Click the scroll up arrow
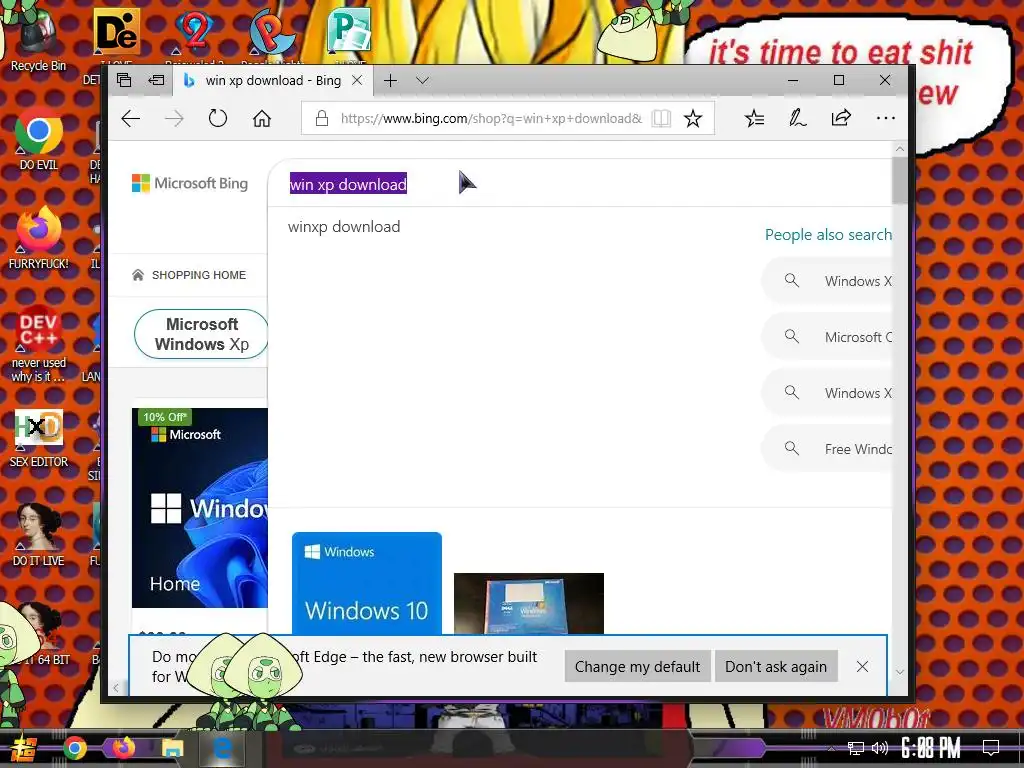The width and height of the screenshot is (1024, 768). pyautogui.click(x=899, y=149)
